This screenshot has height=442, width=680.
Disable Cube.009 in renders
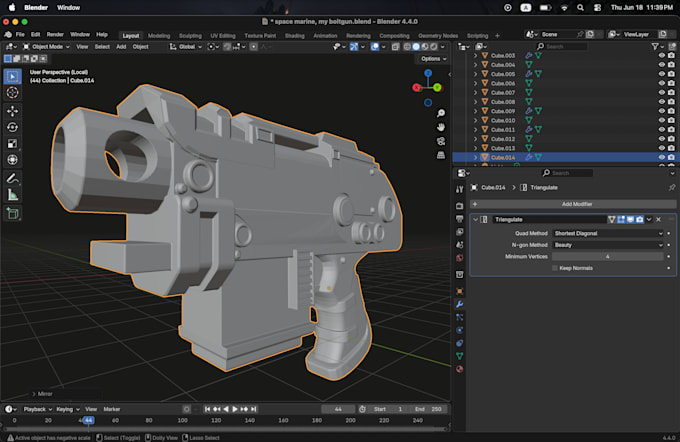pyautogui.click(x=671, y=111)
